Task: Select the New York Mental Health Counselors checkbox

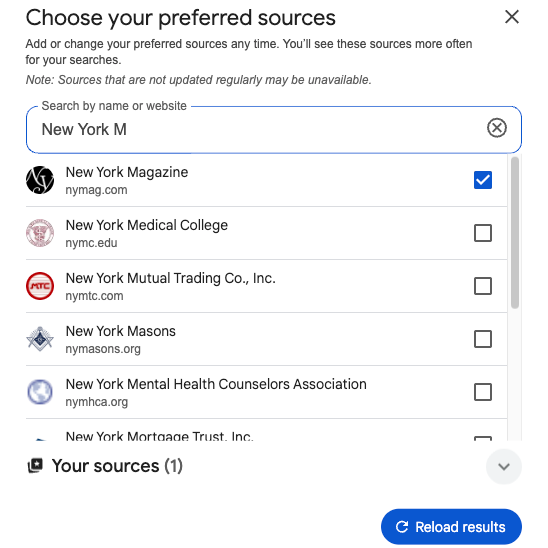Action: 483,392
